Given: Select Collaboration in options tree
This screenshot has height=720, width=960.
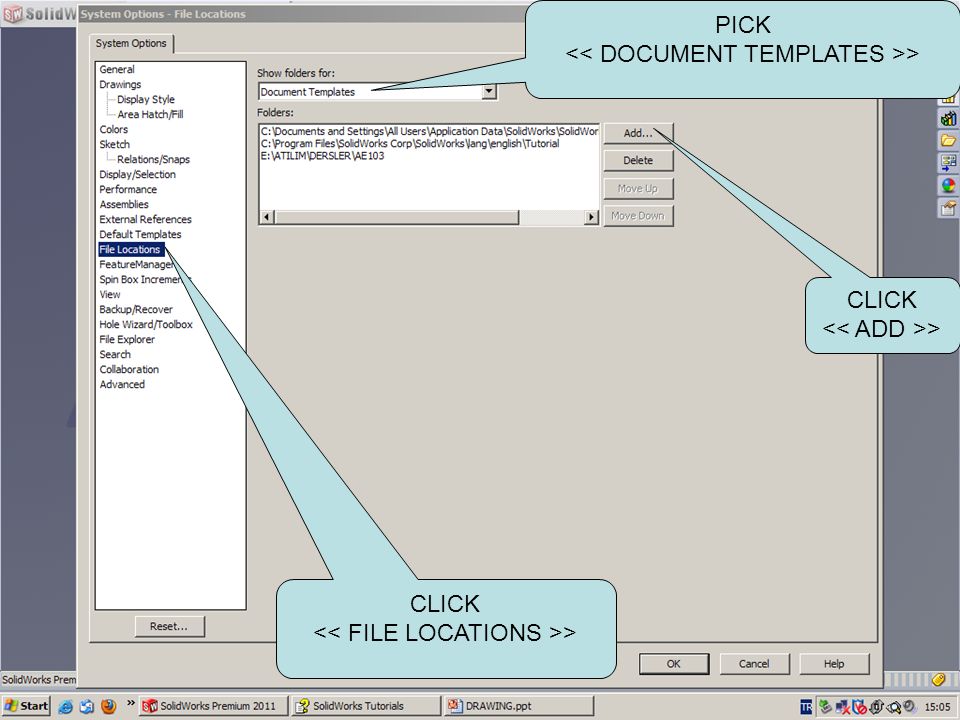Looking at the screenshot, I should (x=129, y=369).
